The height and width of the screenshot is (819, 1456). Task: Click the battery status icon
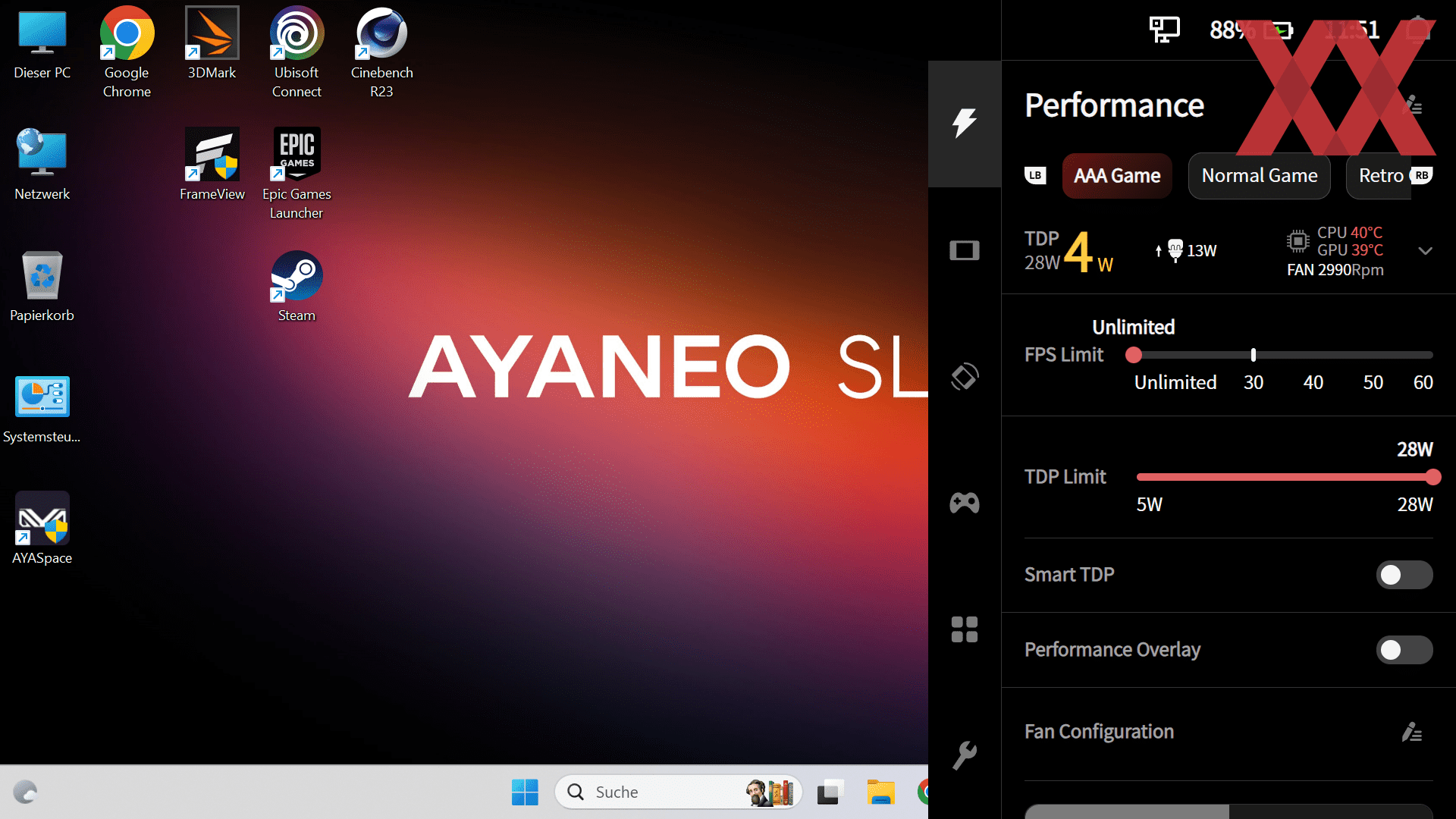(x=1279, y=30)
